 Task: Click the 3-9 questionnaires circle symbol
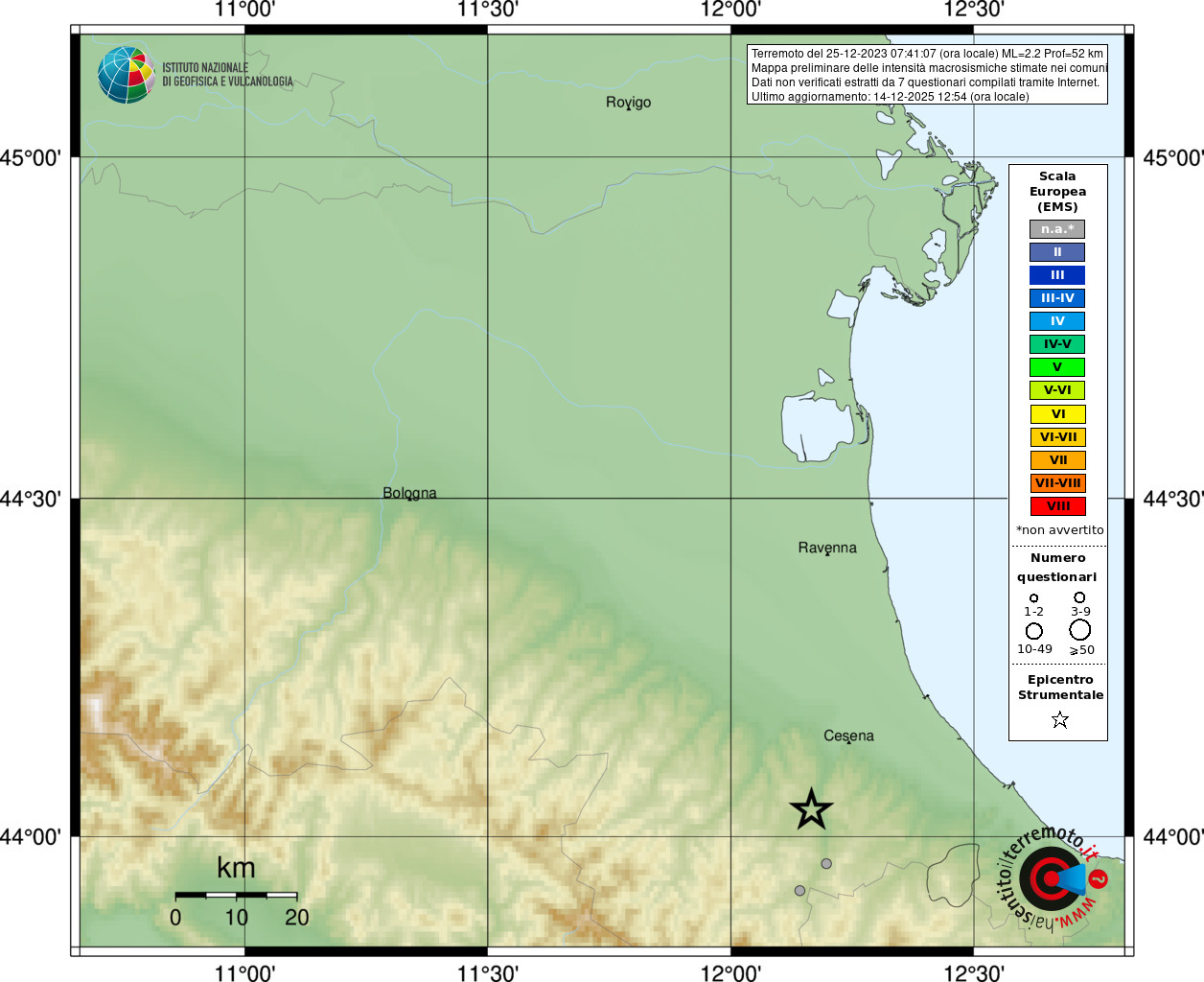(x=1079, y=597)
